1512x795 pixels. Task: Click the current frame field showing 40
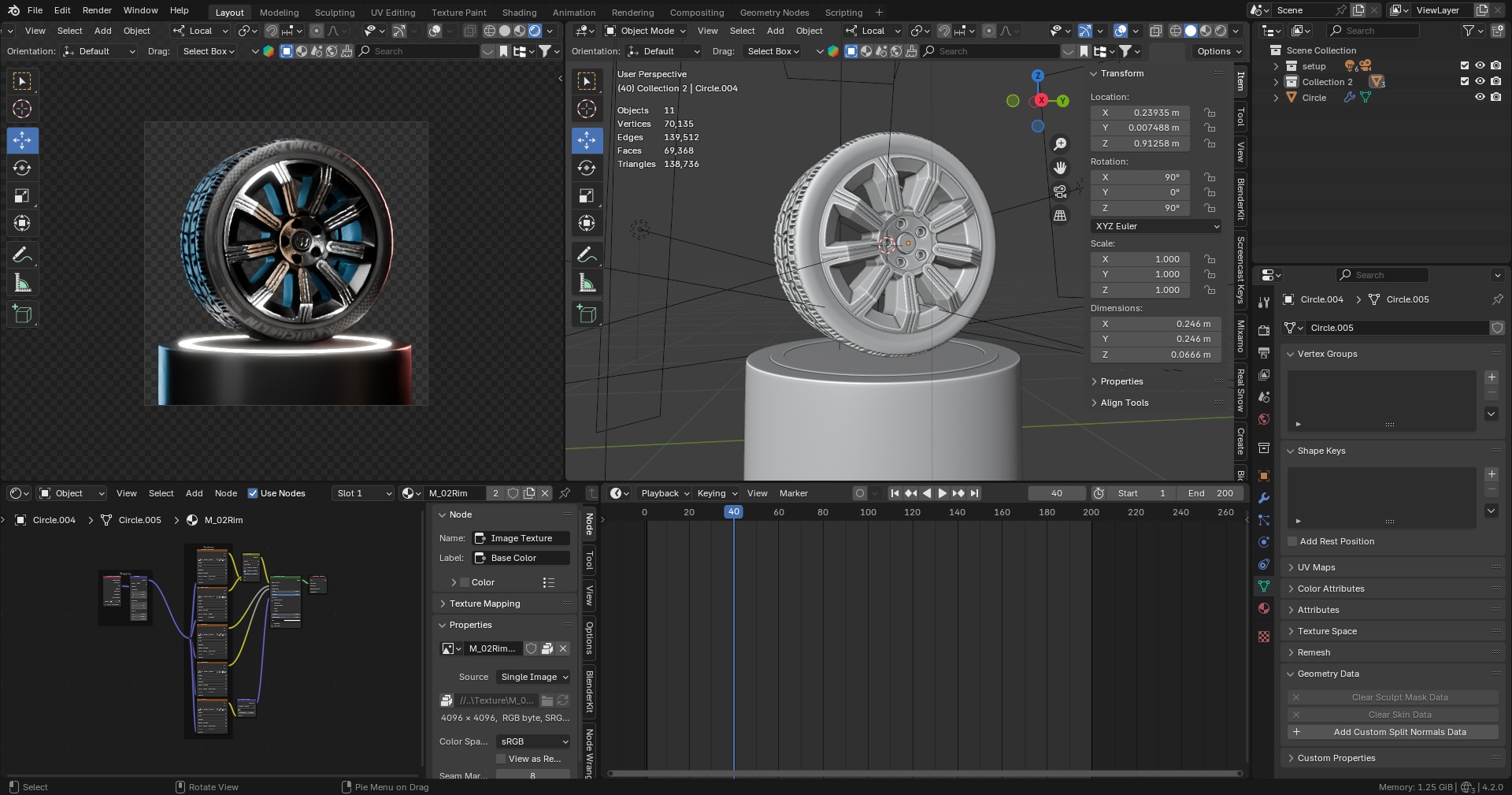pyautogui.click(x=1057, y=493)
